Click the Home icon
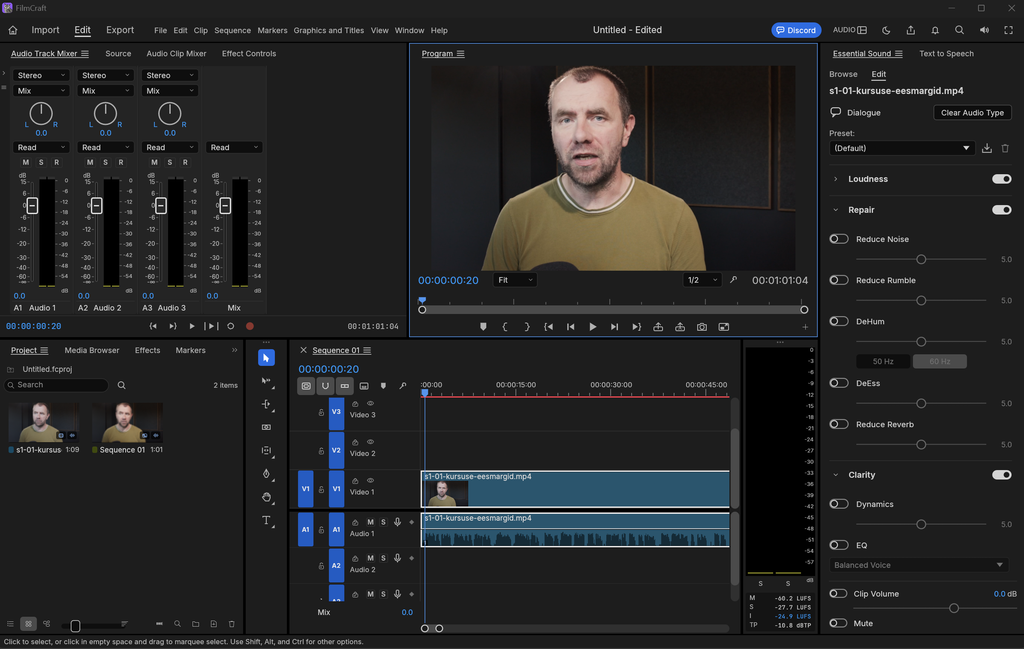Viewport: 1024px width, 649px height. pyautogui.click(x=13, y=30)
